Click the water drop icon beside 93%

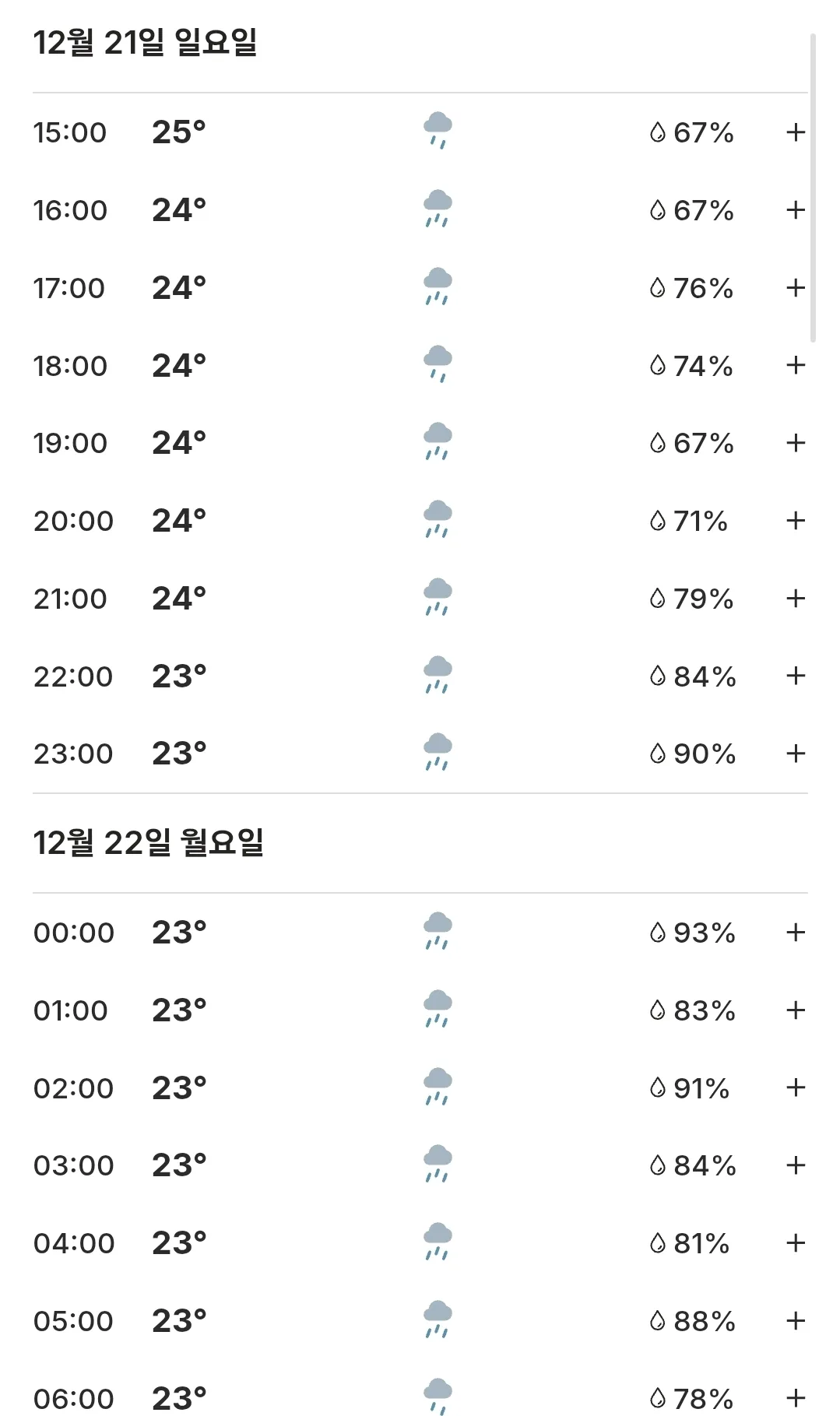[658, 932]
